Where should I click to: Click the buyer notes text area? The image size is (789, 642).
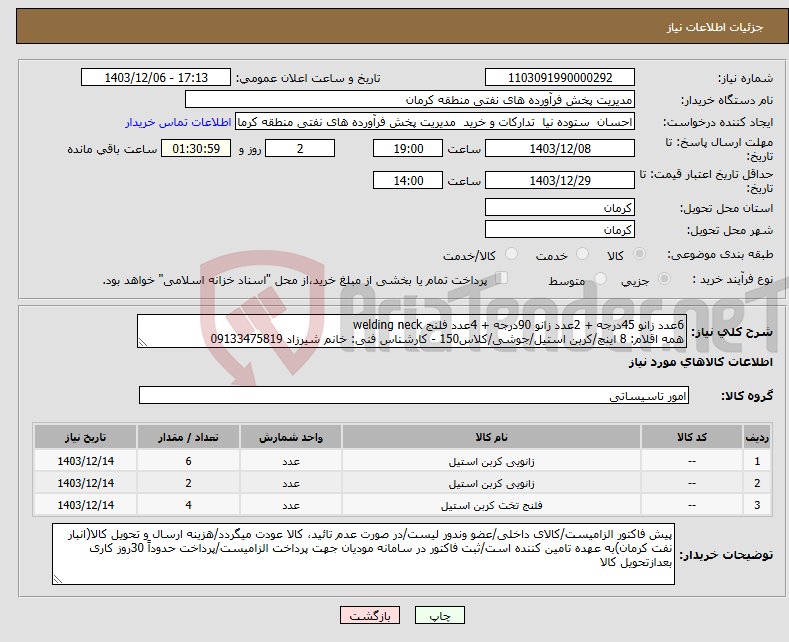(x=363, y=554)
